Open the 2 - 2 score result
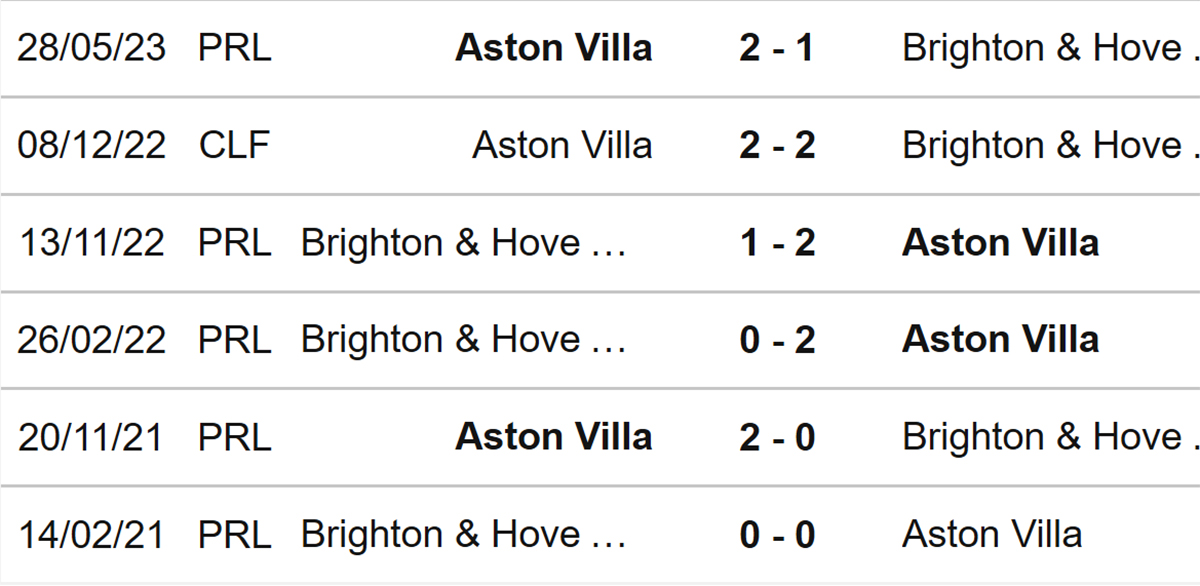The width and height of the screenshot is (1200, 586). 777,146
